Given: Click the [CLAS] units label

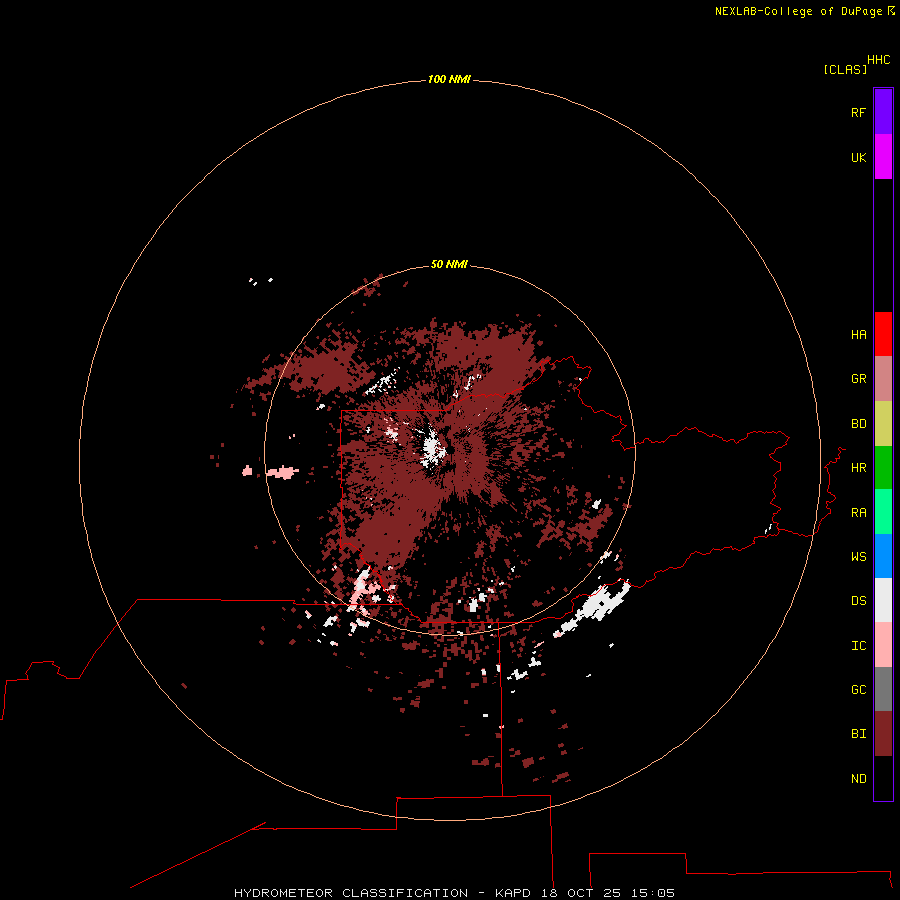Looking at the screenshot, I should (x=844, y=69).
